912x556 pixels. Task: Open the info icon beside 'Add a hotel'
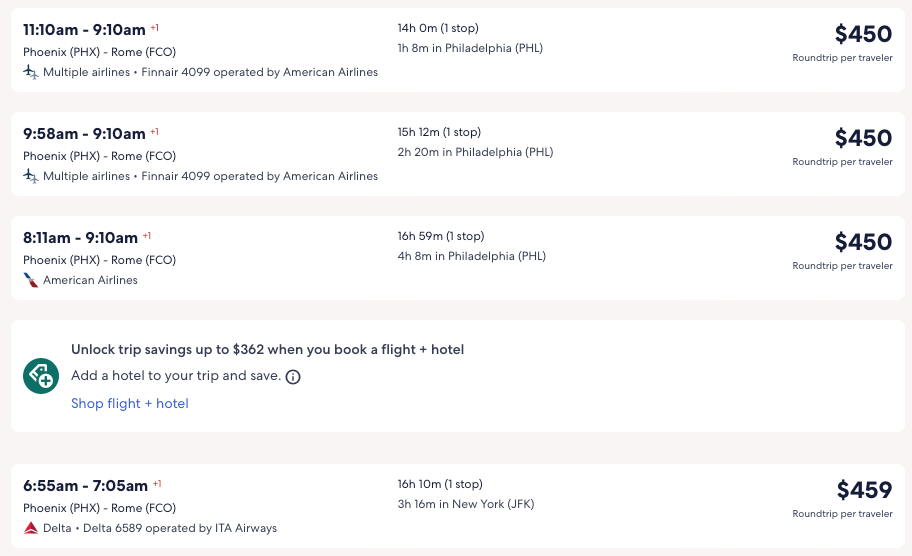(293, 377)
